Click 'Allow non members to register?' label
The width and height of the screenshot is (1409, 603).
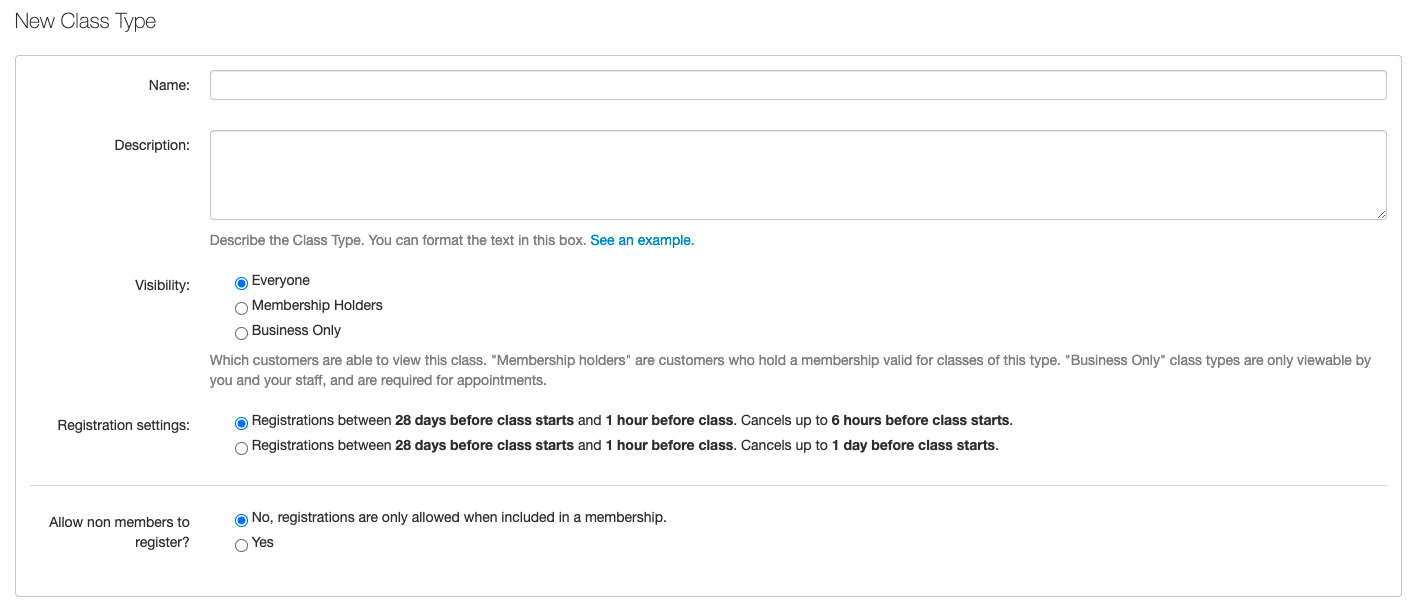pyautogui.click(x=119, y=532)
